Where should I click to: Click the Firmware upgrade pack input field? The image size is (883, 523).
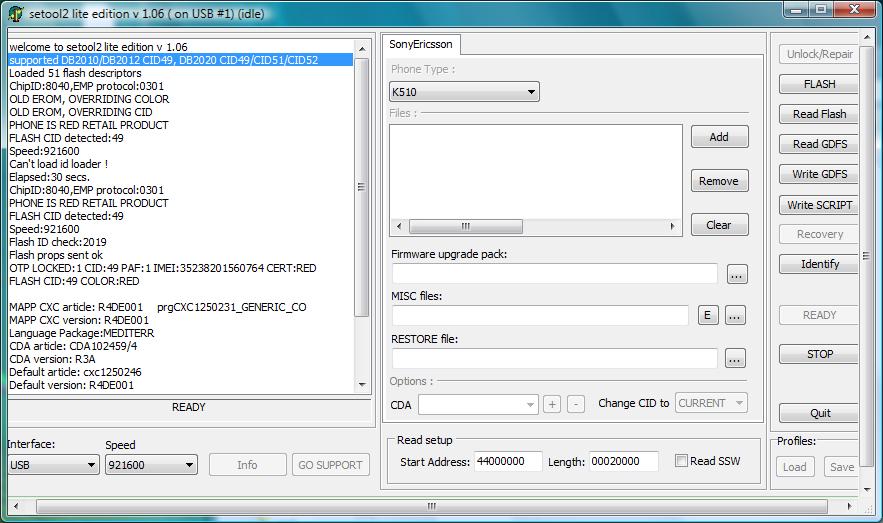(555, 274)
